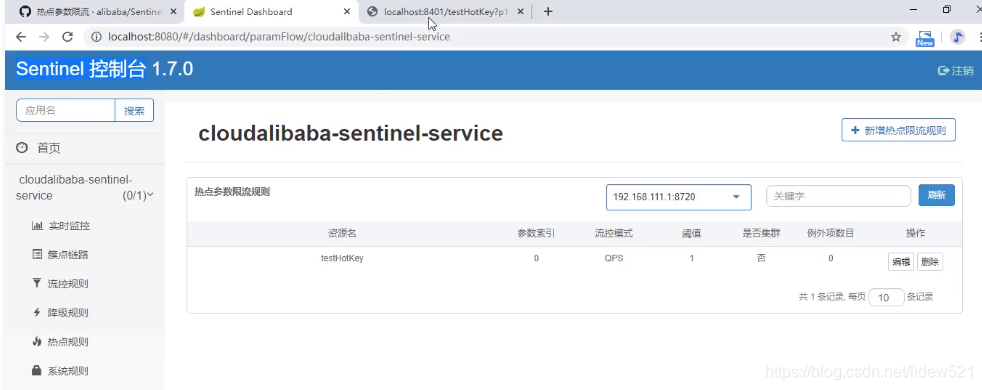Image resolution: width=982 pixels, height=390 pixels.
Task: Click the 流控模式 column header
Action: (x=614, y=233)
